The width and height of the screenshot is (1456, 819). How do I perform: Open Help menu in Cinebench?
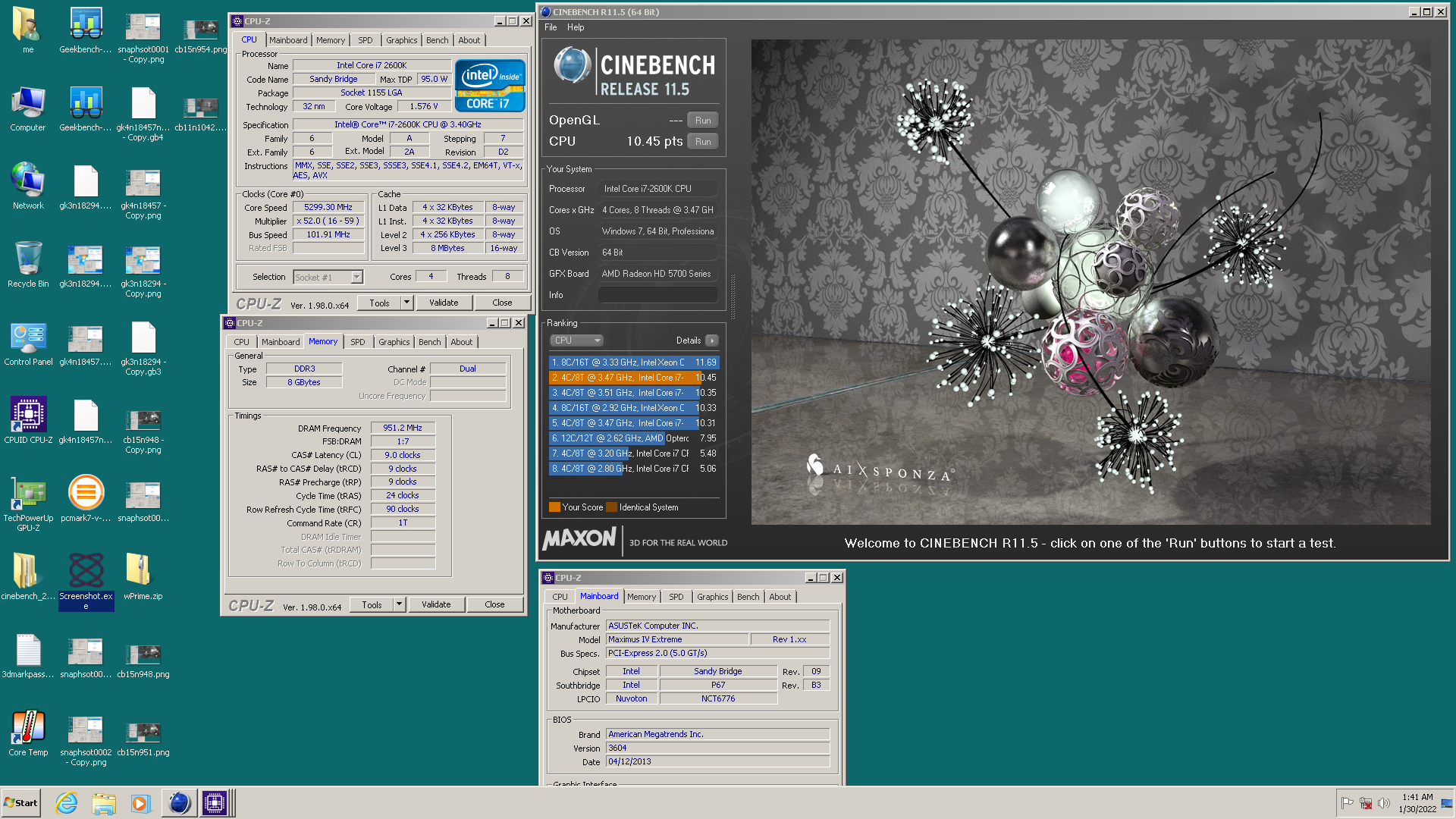[x=576, y=27]
